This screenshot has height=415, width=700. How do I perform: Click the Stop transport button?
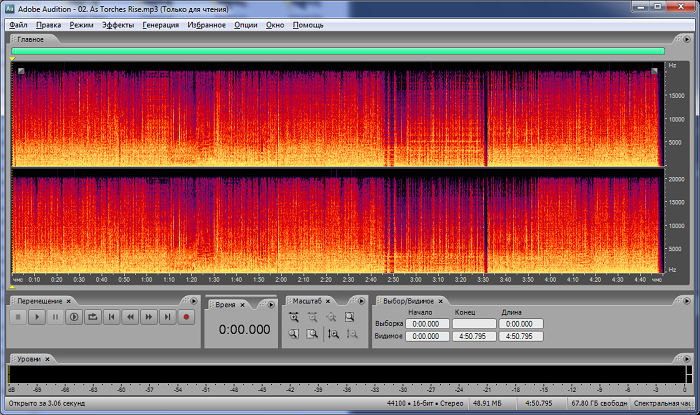(x=17, y=317)
